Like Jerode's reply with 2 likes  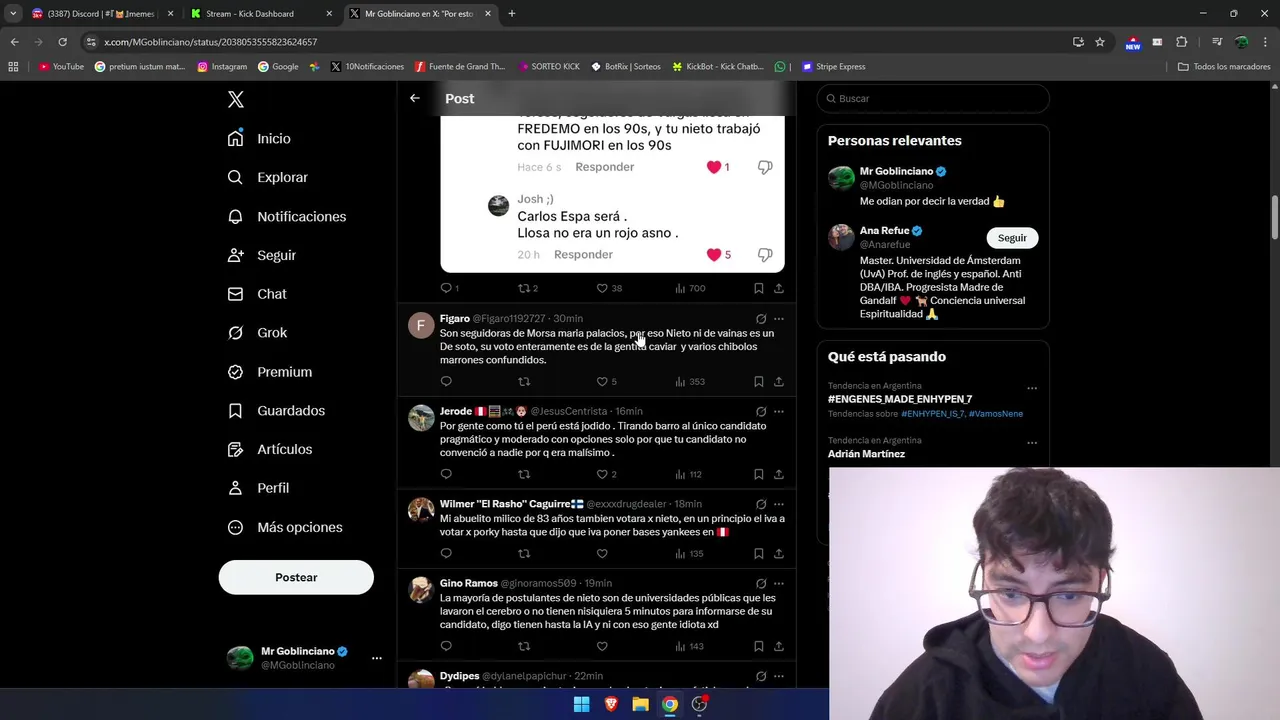[606, 474]
